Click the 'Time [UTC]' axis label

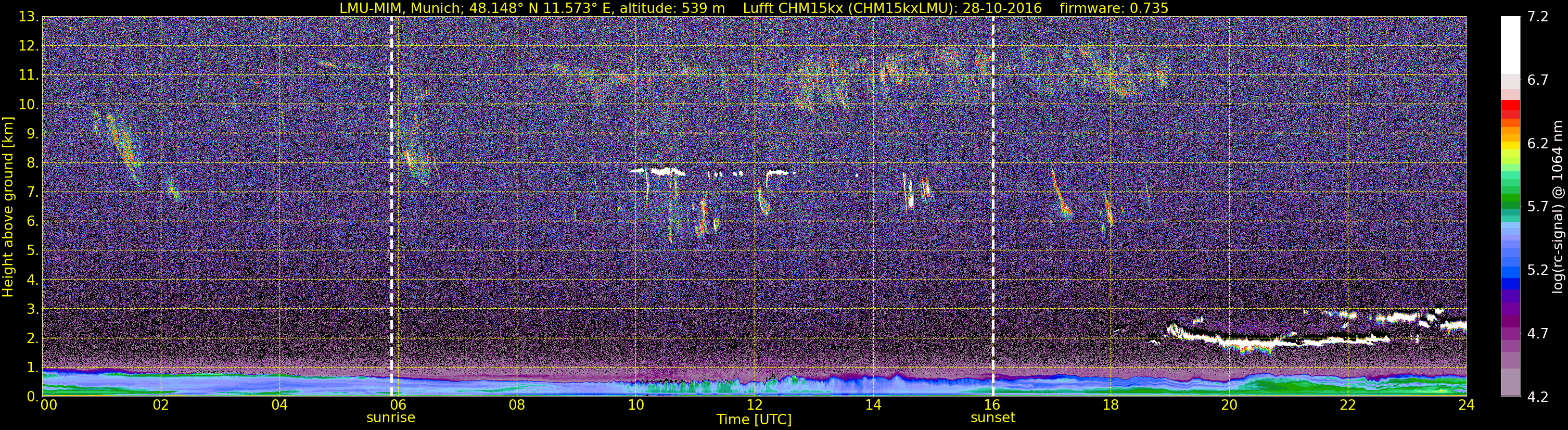pos(754,420)
